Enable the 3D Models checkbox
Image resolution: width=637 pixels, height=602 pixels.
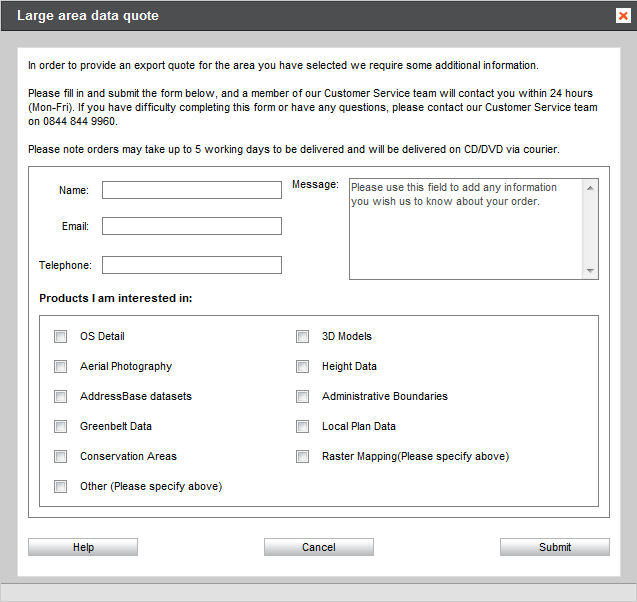(x=302, y=336)
